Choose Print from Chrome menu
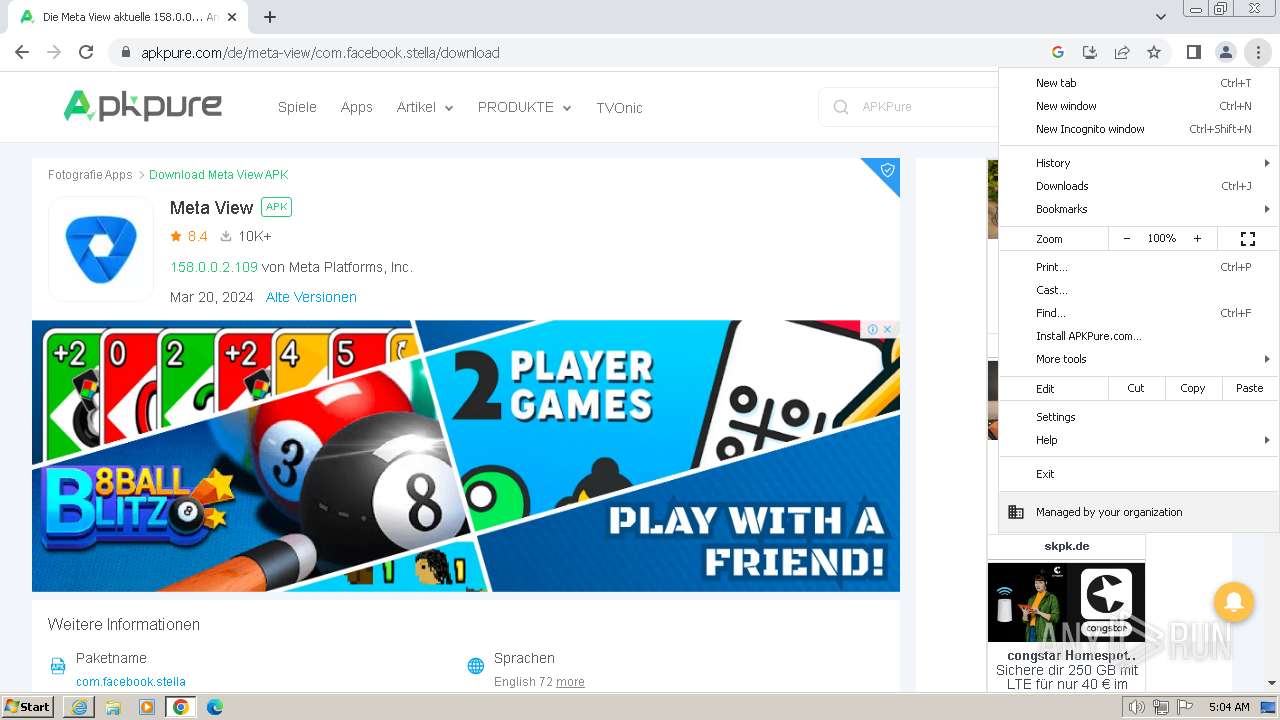The image size is (1280, 720). tap(1139, 267)
